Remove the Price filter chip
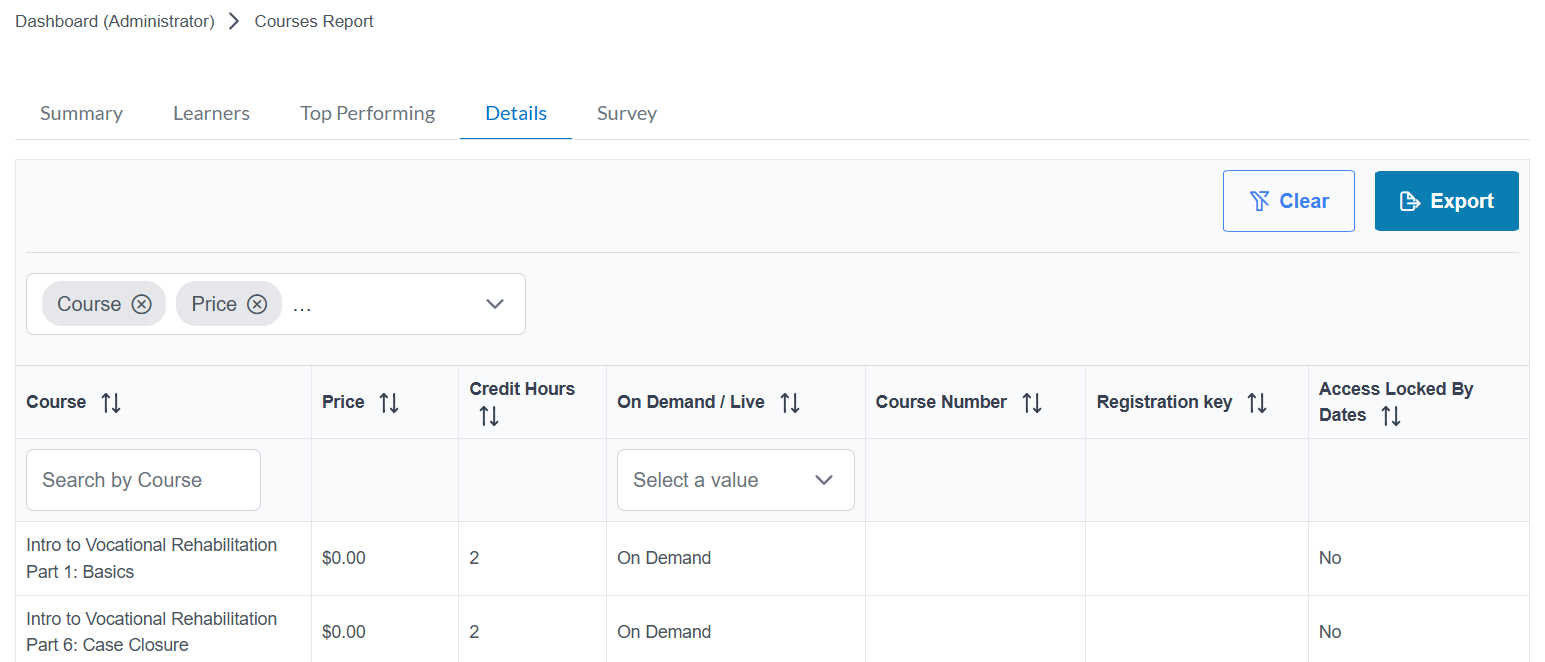 pyautogui.click(x=257, y=304)
